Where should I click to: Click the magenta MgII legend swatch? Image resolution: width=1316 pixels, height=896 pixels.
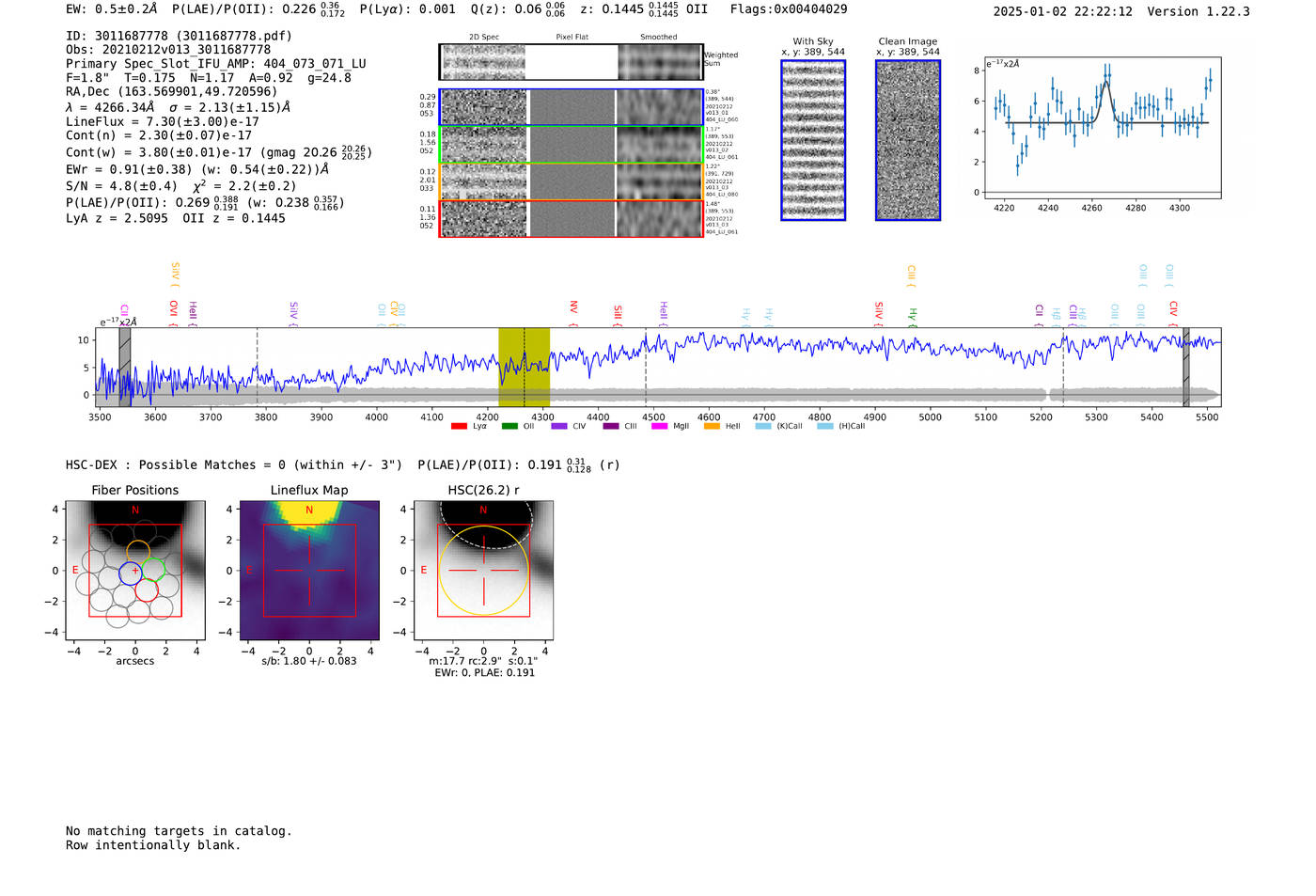point(659,427)
